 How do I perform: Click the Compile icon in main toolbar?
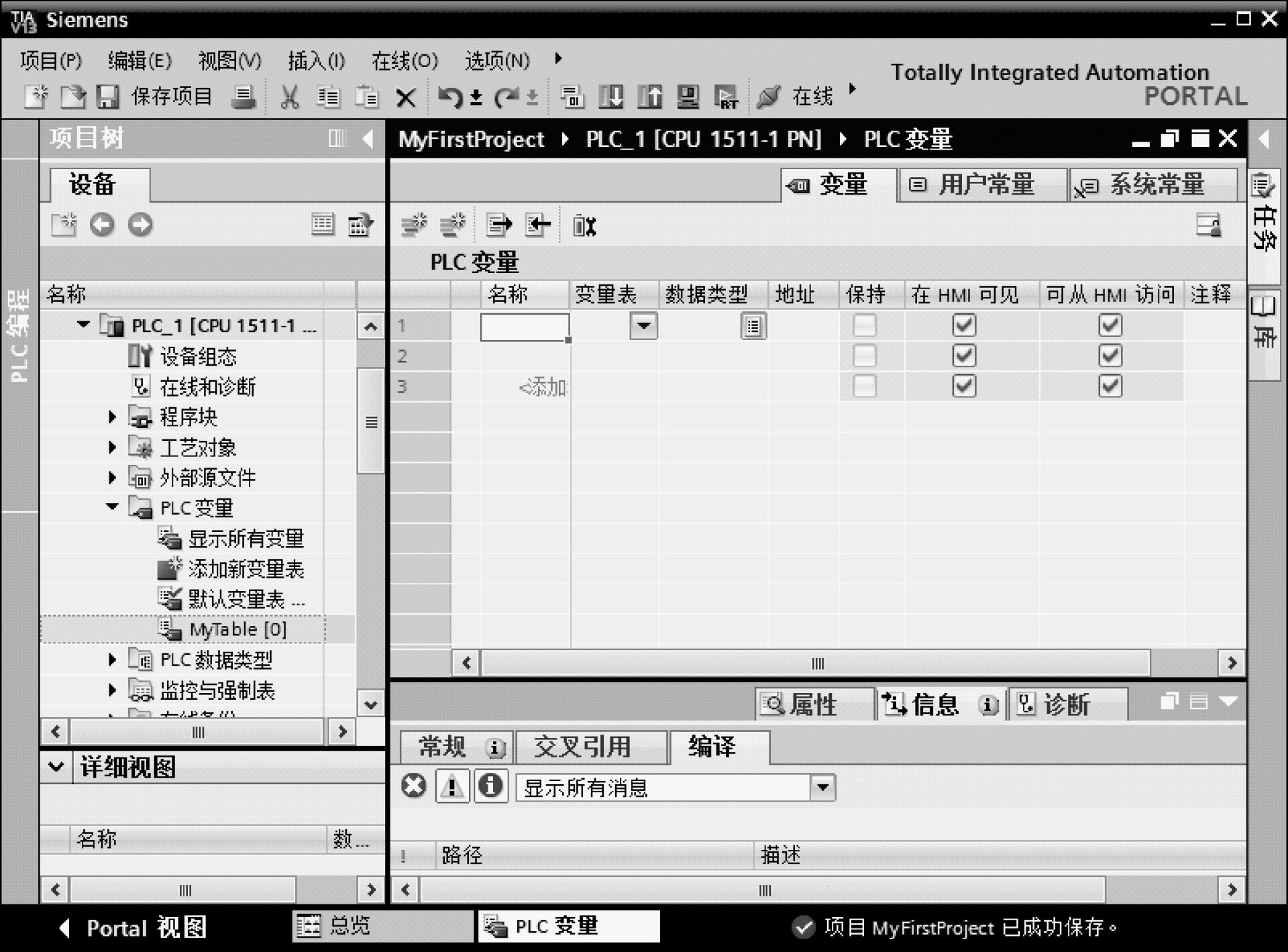pos(572,97)
